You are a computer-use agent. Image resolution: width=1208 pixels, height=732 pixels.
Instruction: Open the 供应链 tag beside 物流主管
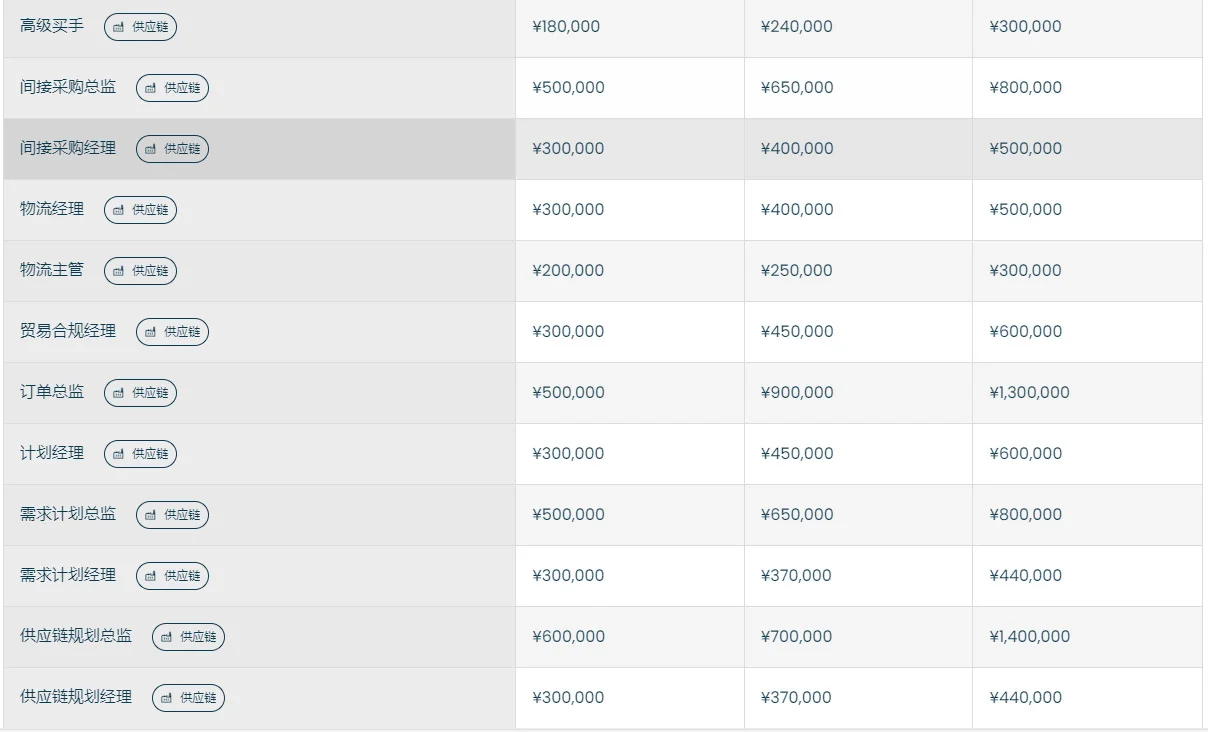[x=140, y=271]
